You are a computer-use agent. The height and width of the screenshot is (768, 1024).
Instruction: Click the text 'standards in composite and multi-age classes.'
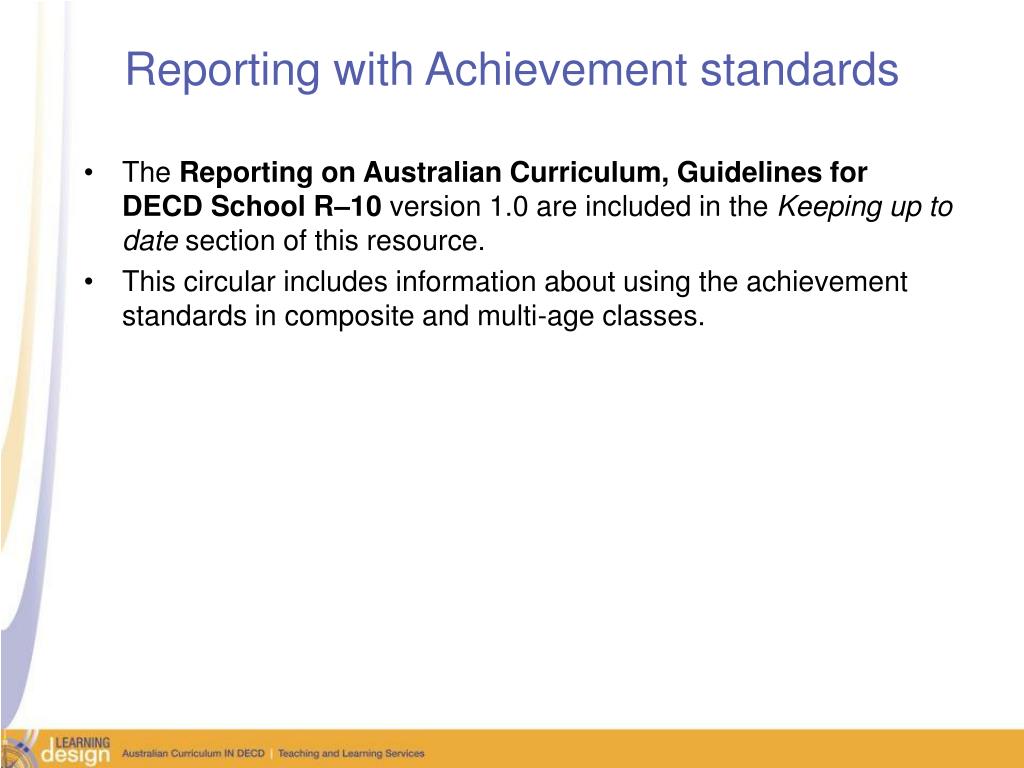pos(413,317)
